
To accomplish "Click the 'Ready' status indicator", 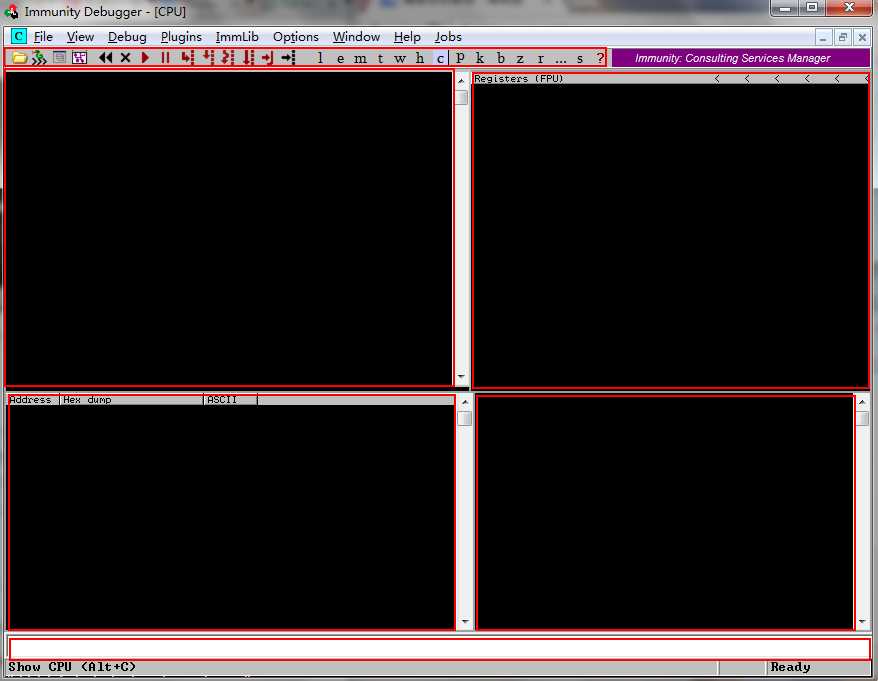I will tap(790, 667).
